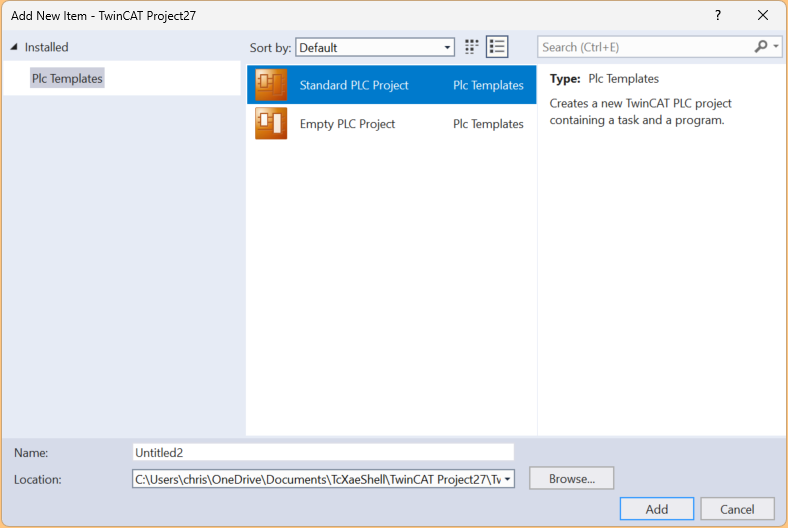Open the Location path dropdown arrow
Screen dimensions: 788x528
507,479
